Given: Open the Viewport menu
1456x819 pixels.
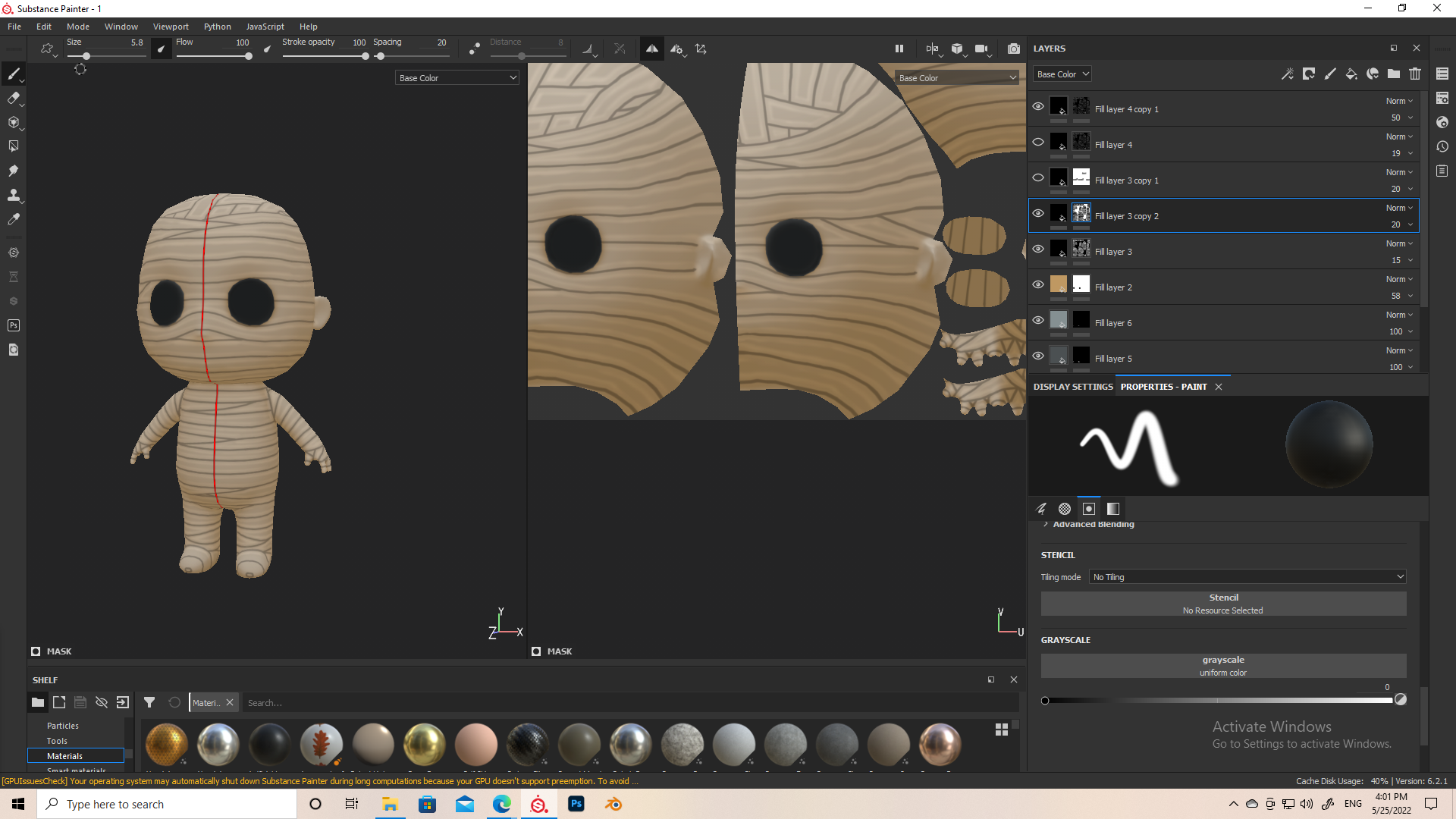Looking at the screenshot, I should point(171,27).
